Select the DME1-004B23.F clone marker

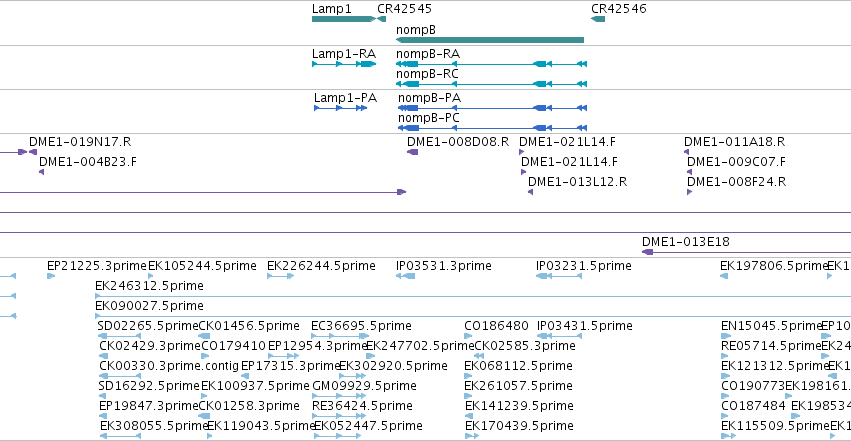point(41,172)
